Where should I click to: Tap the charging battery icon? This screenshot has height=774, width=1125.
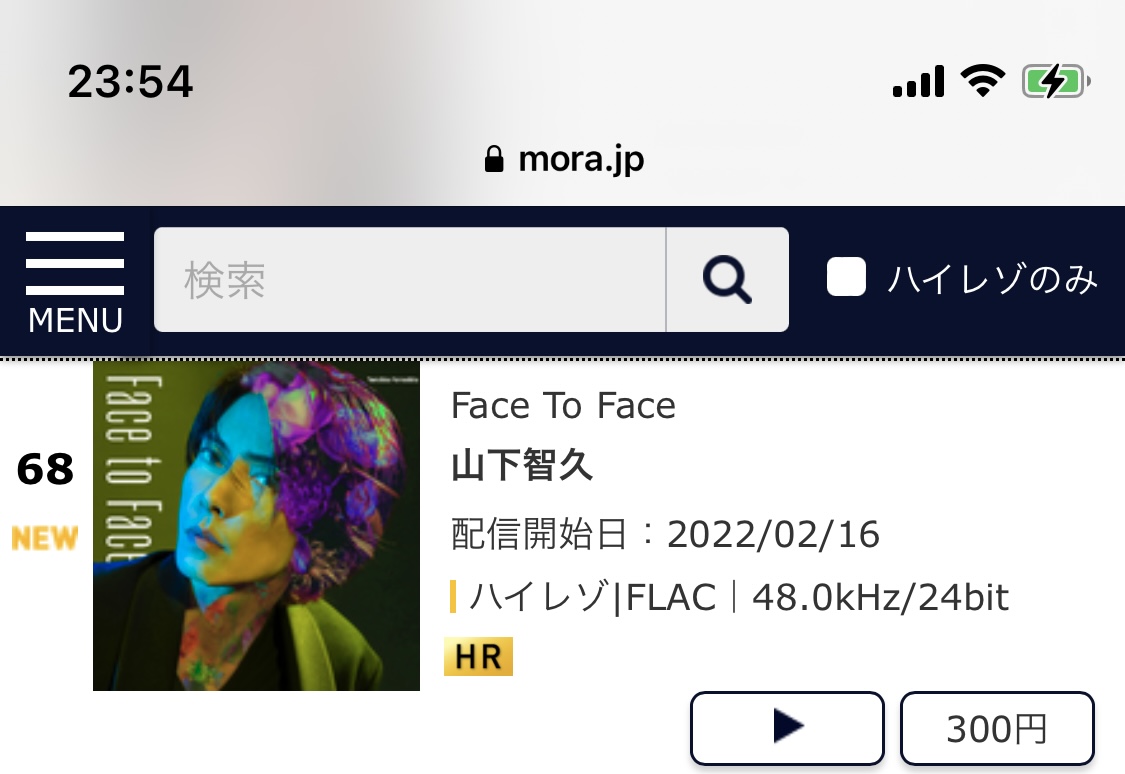1056,81
